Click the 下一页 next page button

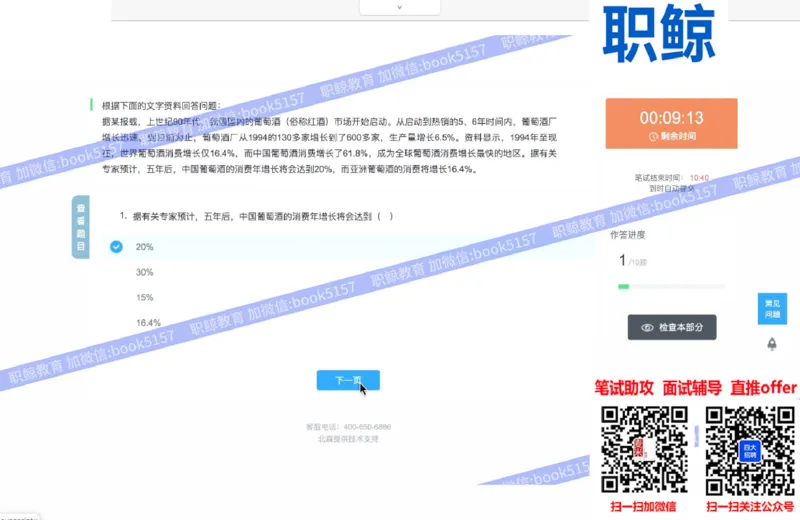click(x=348, y=380)
